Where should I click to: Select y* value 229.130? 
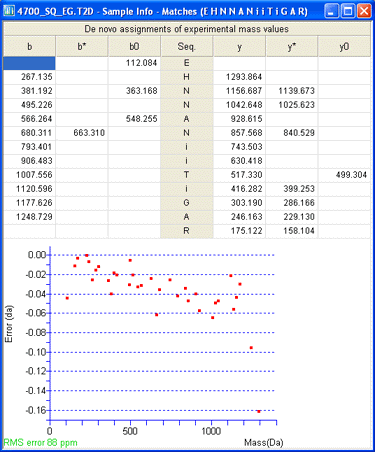click(x=299, y=217)
